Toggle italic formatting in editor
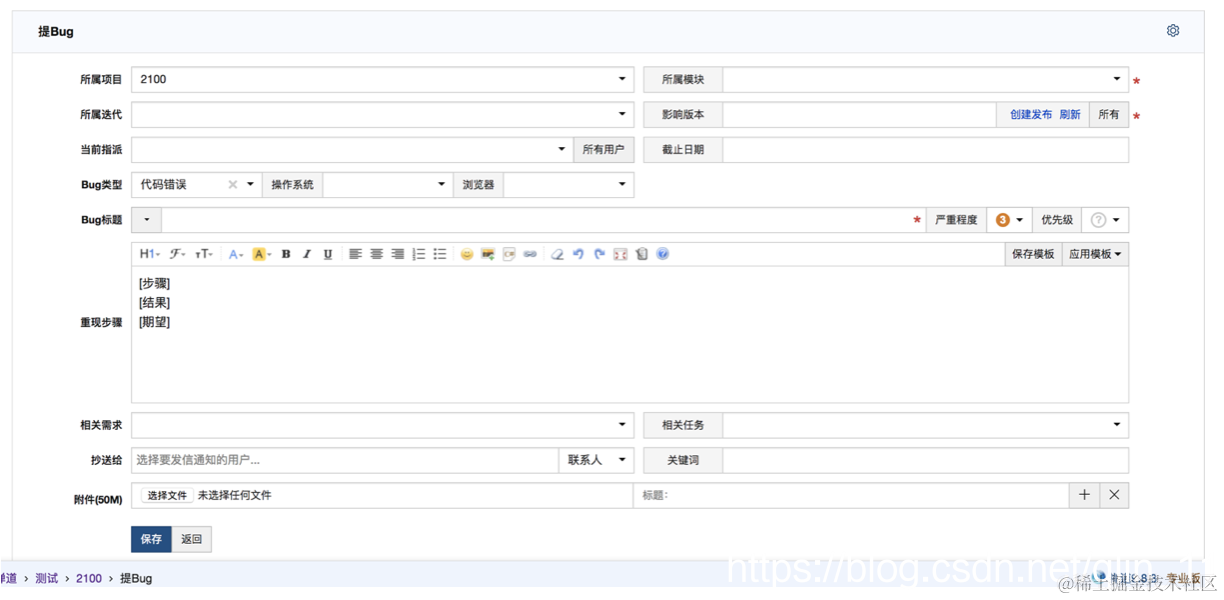 click(307, 254)
